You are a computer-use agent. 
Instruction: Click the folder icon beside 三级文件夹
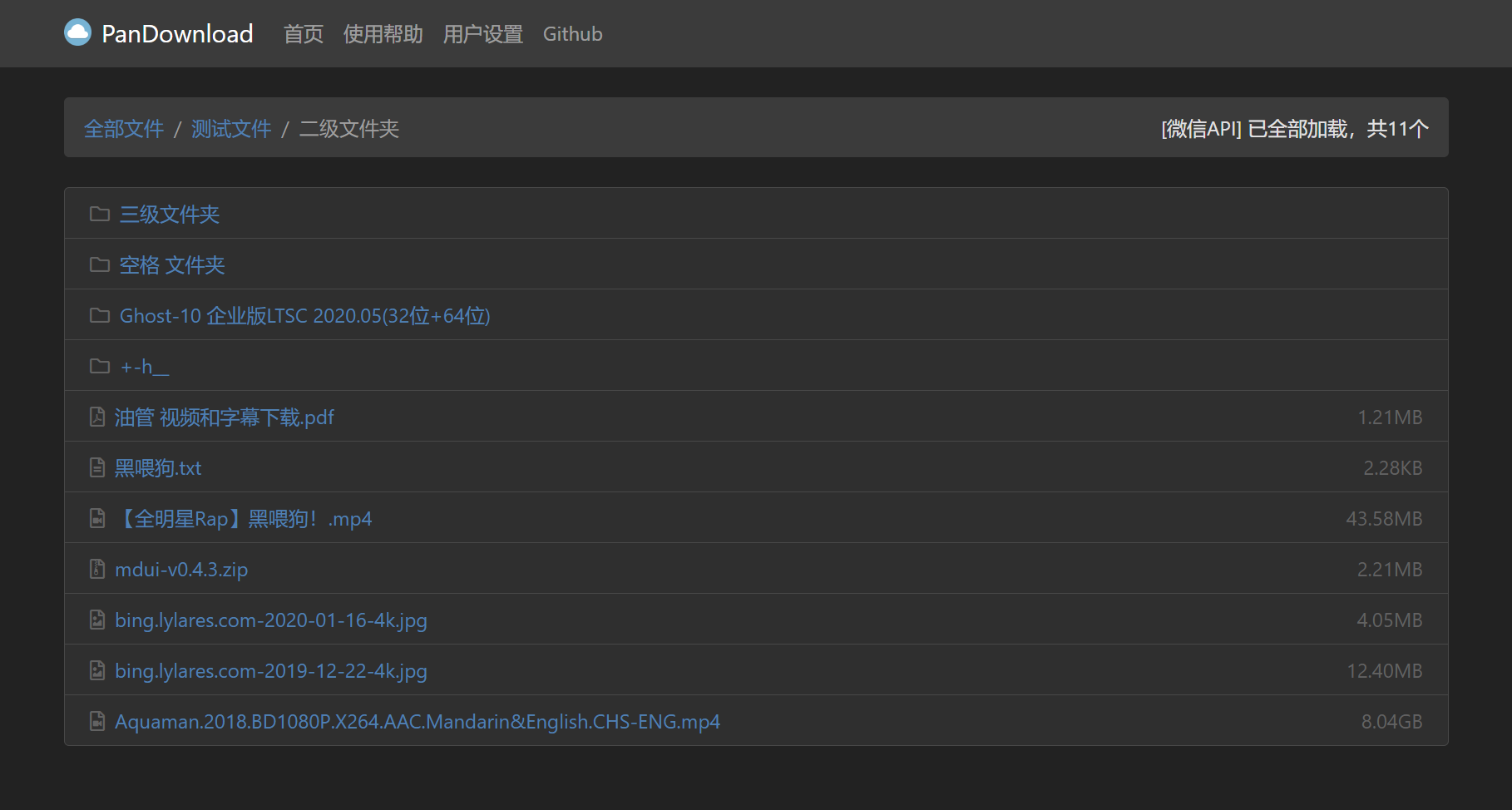click(x=100, y=215)
